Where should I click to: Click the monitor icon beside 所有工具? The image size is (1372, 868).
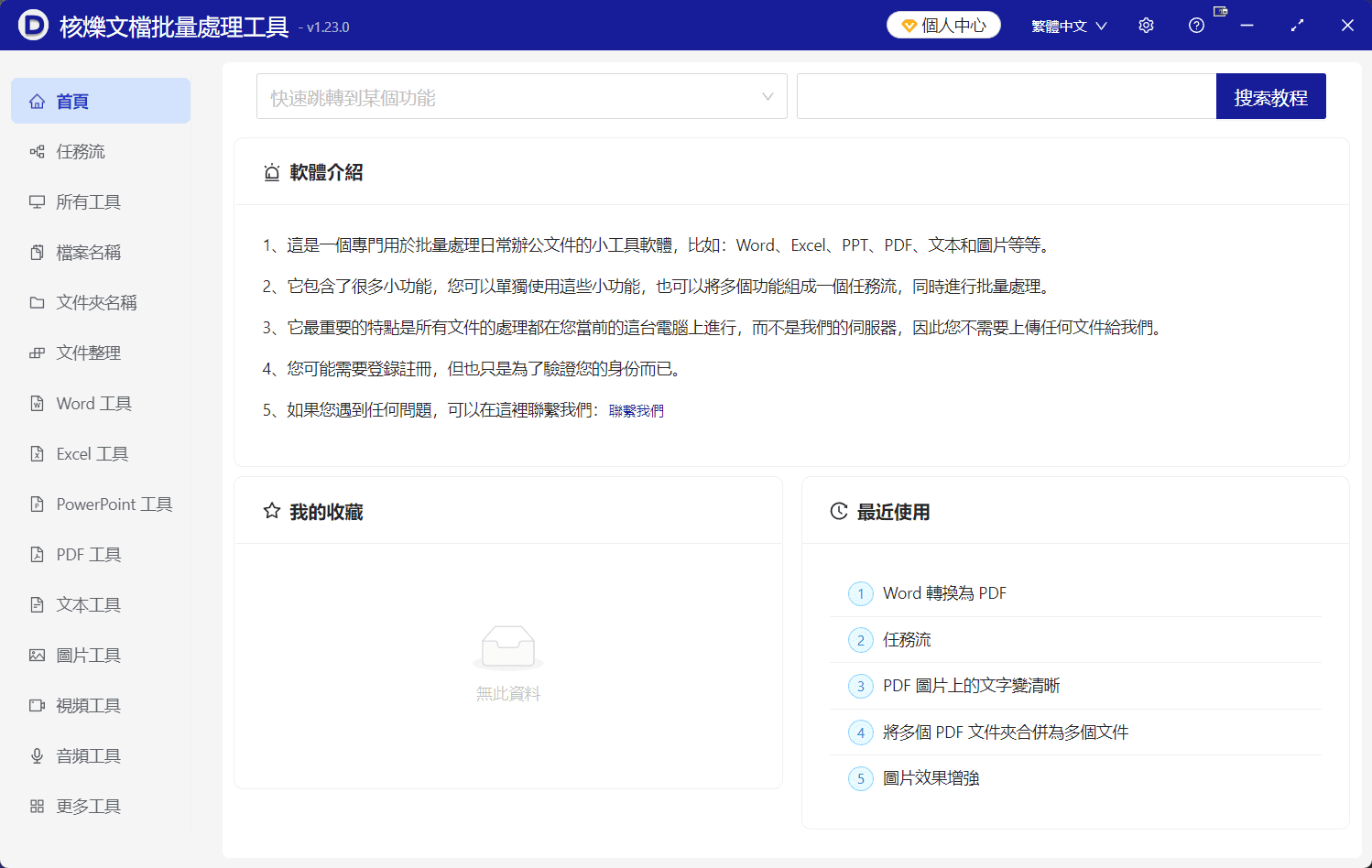tap(37, 202)
